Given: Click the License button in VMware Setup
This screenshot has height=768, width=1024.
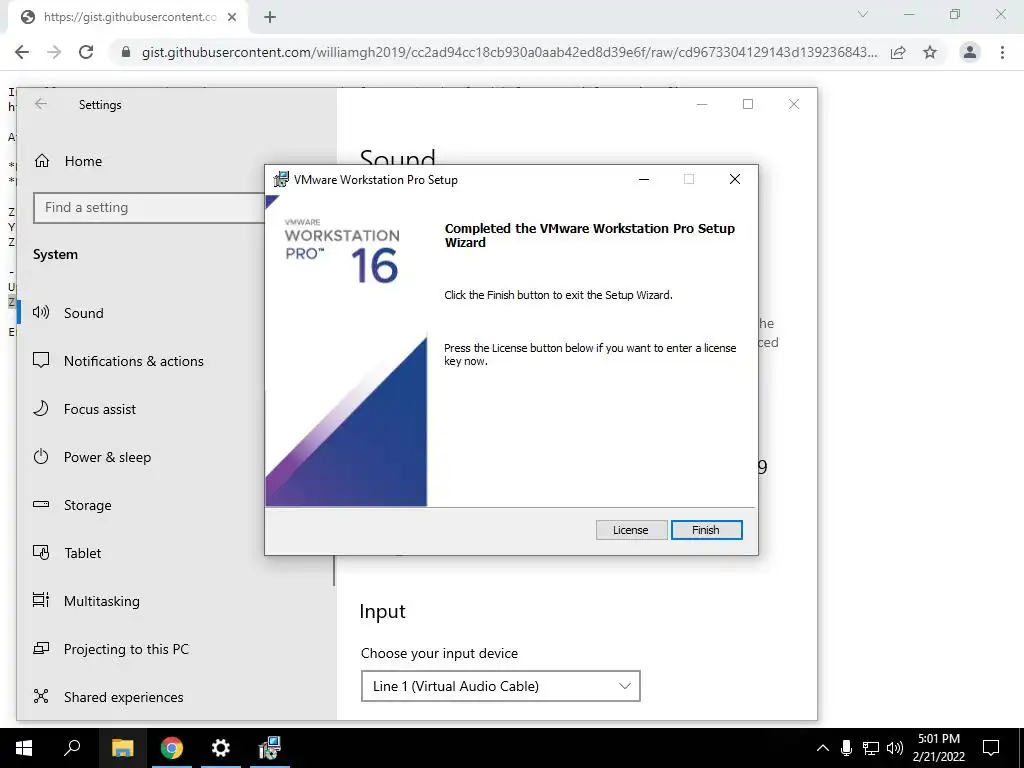Looking at the screenshot, I should click(631, 530).
